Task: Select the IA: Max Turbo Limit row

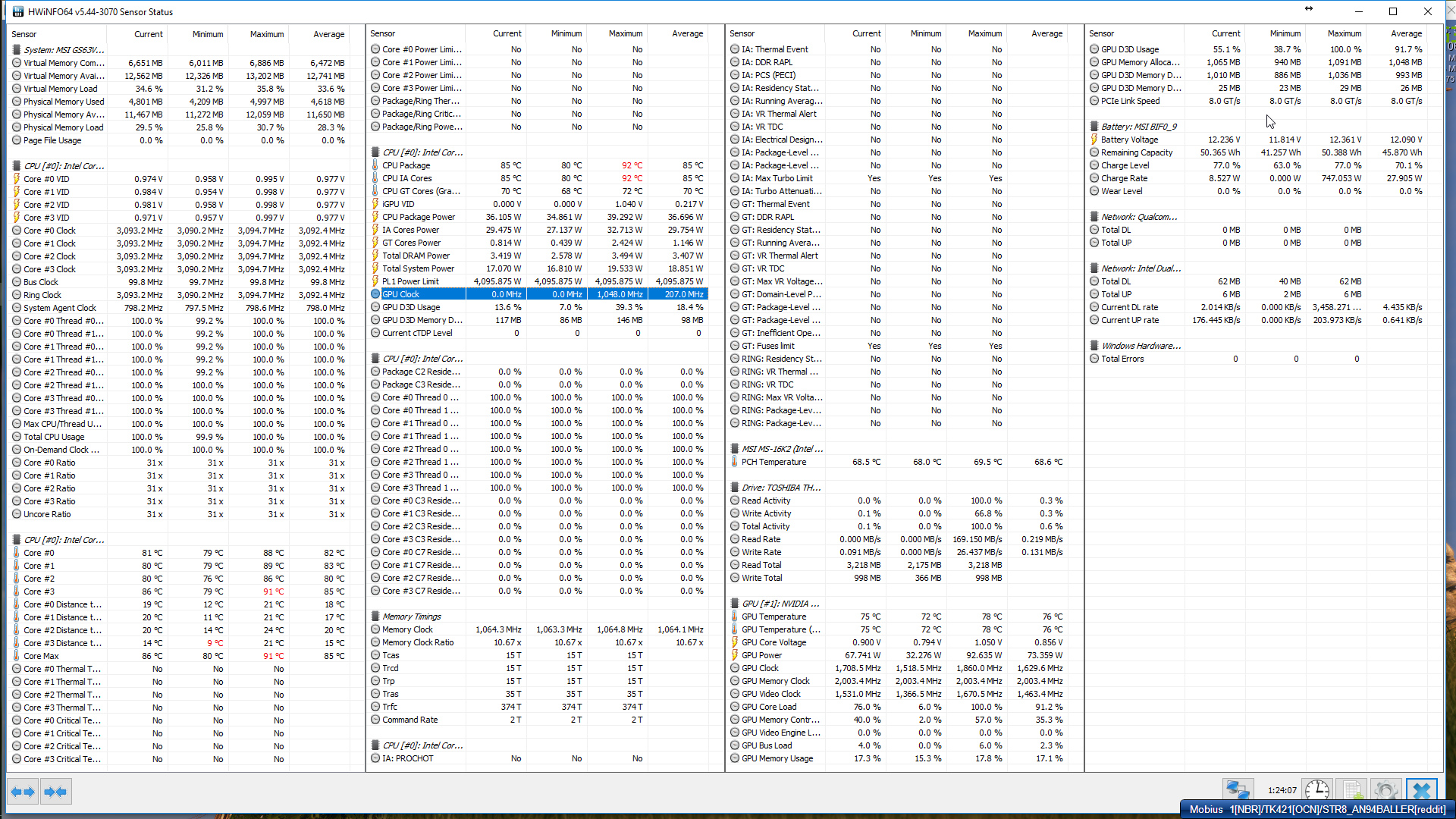Action: click(x=898, y=178)
